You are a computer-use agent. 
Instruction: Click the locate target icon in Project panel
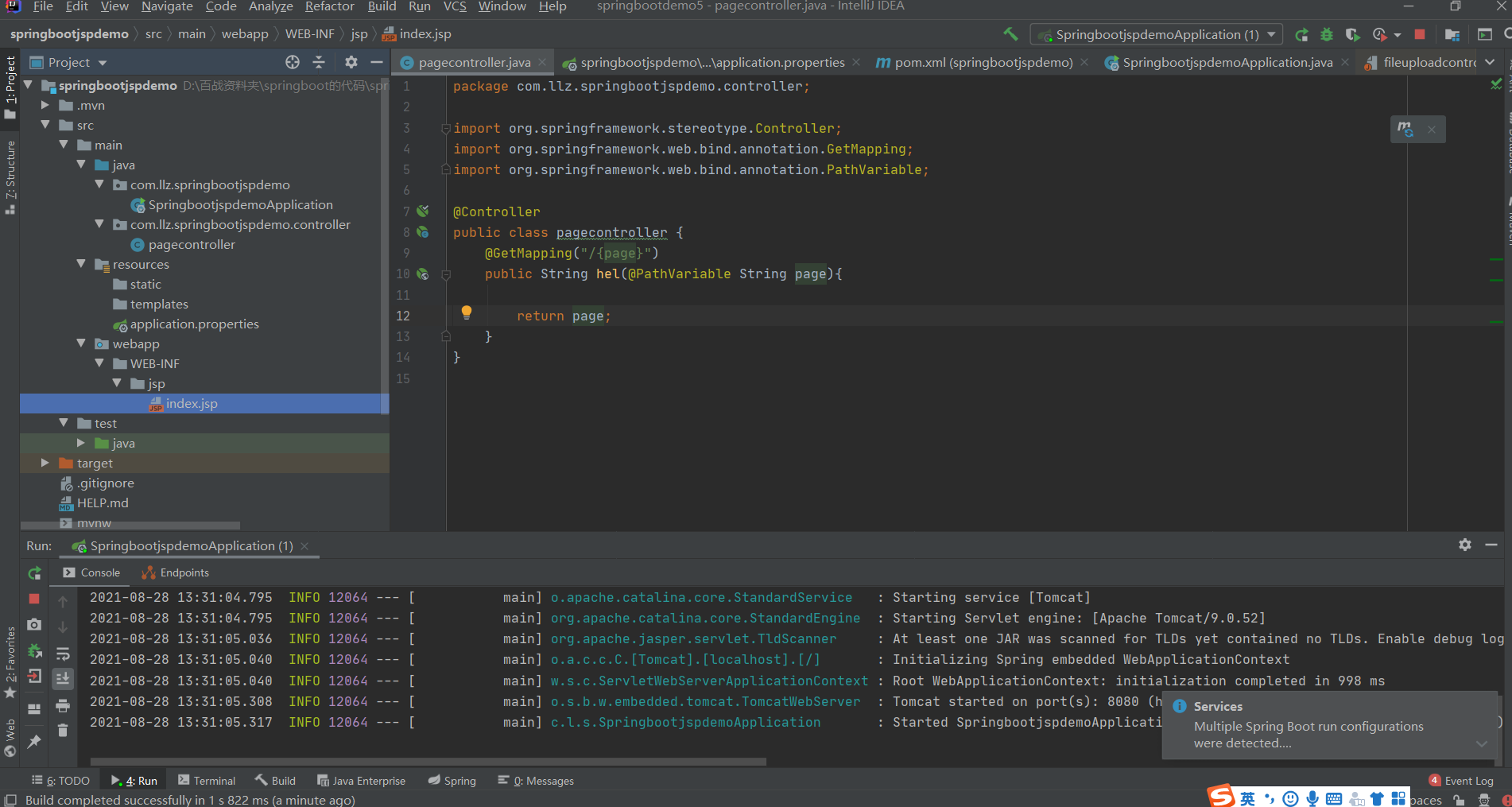coord(293,62)
